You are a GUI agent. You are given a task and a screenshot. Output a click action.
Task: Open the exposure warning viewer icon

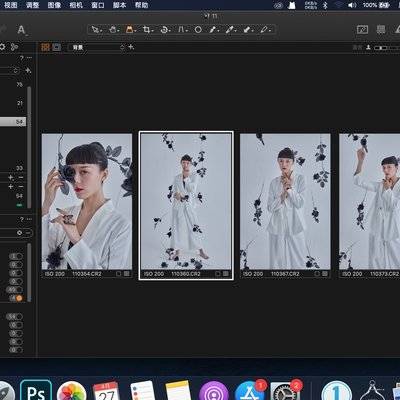tap(362, 30)
